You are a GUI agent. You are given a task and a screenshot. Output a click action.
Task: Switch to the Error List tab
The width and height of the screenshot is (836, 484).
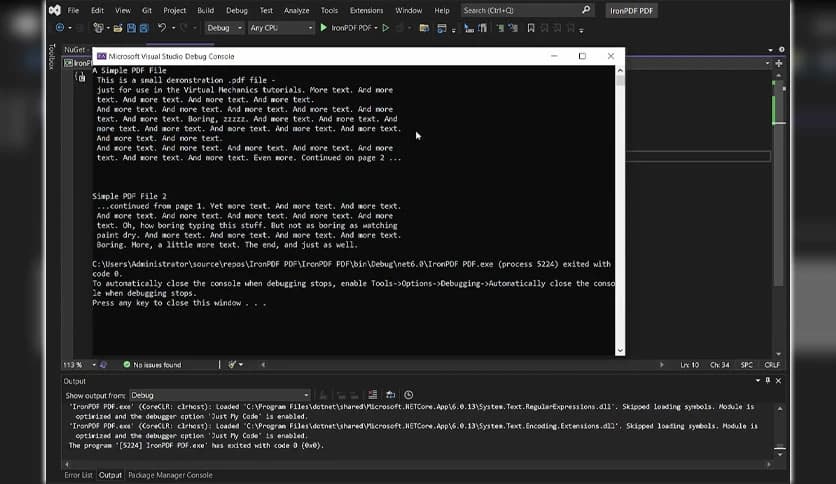click(x=78, y=475)
